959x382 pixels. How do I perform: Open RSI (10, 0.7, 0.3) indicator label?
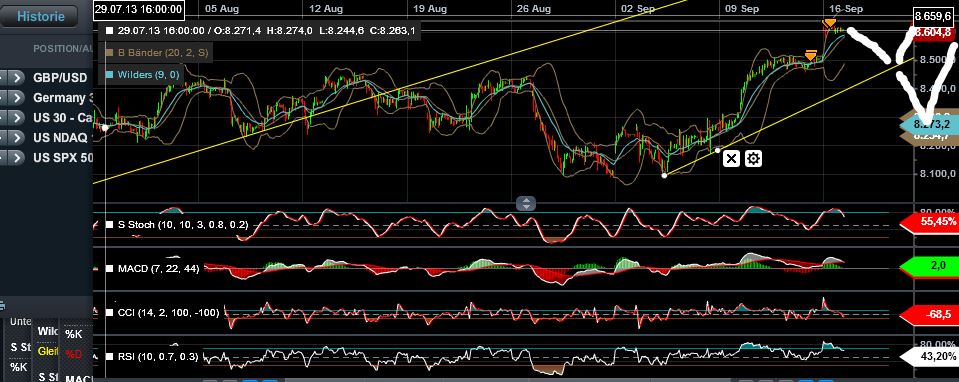pyautogui.click(x=158, y=356)
